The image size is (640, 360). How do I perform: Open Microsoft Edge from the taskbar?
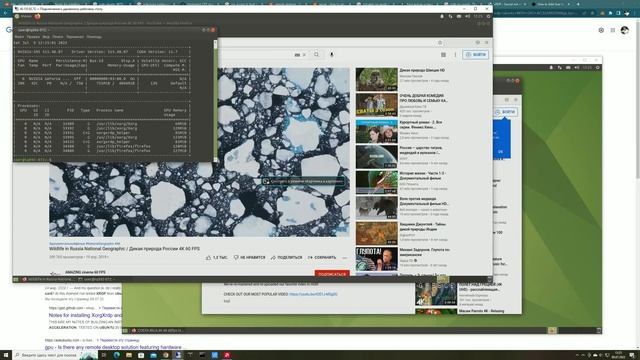[117, 355]
